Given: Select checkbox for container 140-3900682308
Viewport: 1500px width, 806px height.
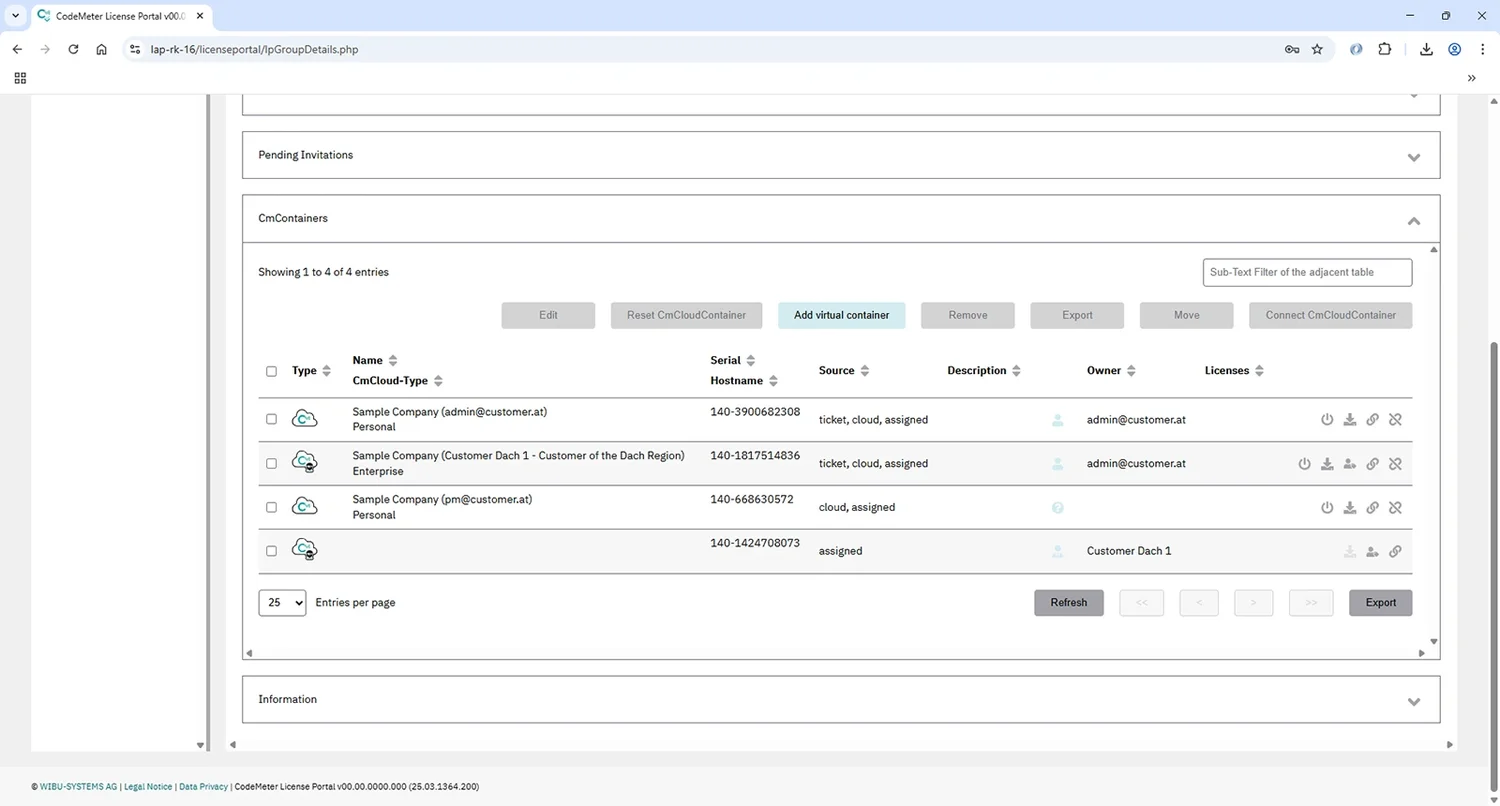Looking at the screenshot, I should coord(271,420).
